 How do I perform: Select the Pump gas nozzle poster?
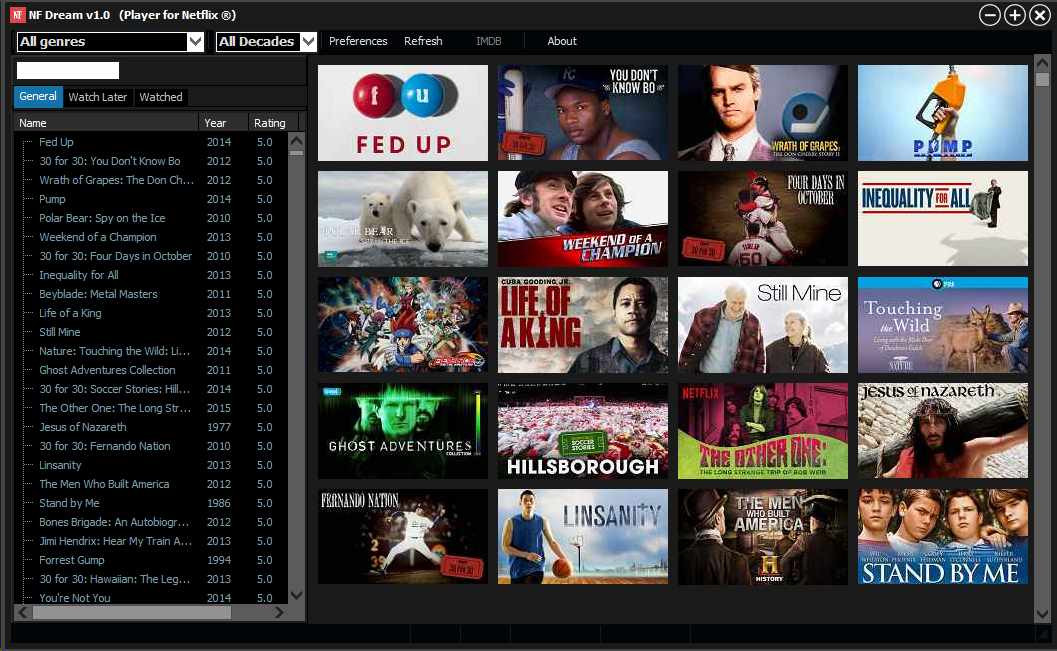point(942,113)
